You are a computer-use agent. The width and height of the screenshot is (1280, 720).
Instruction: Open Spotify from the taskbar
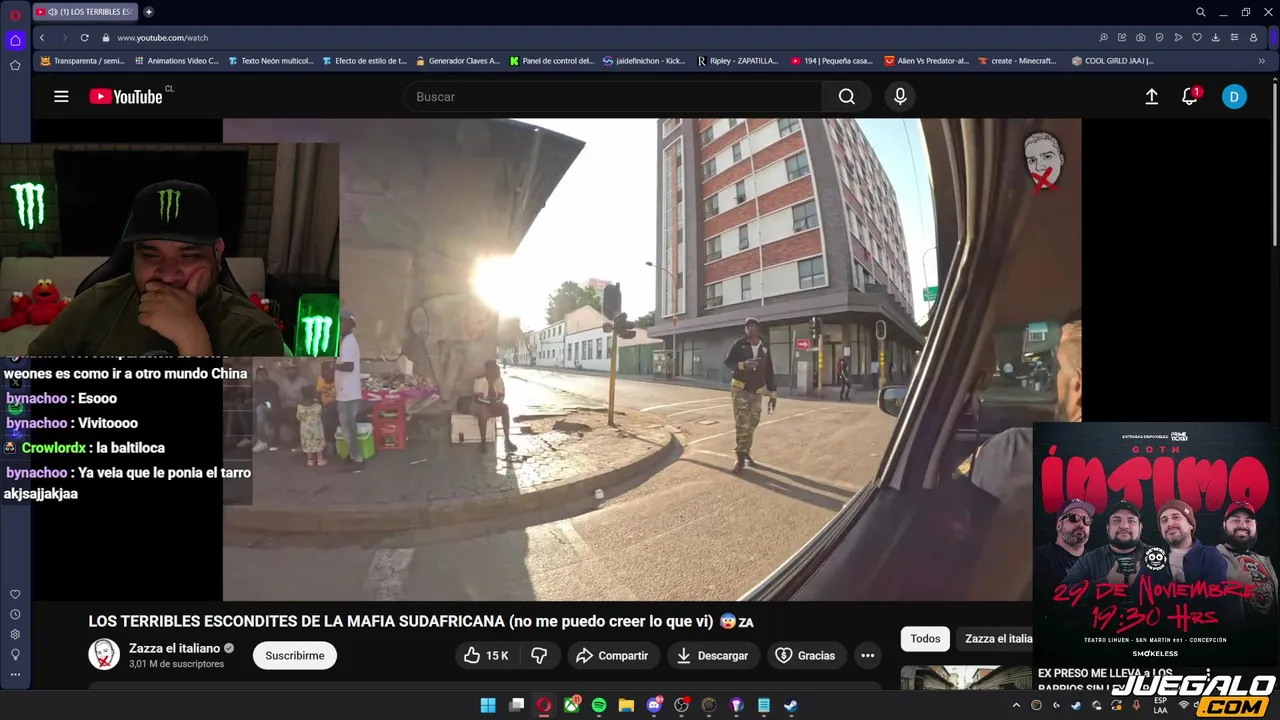599,705
